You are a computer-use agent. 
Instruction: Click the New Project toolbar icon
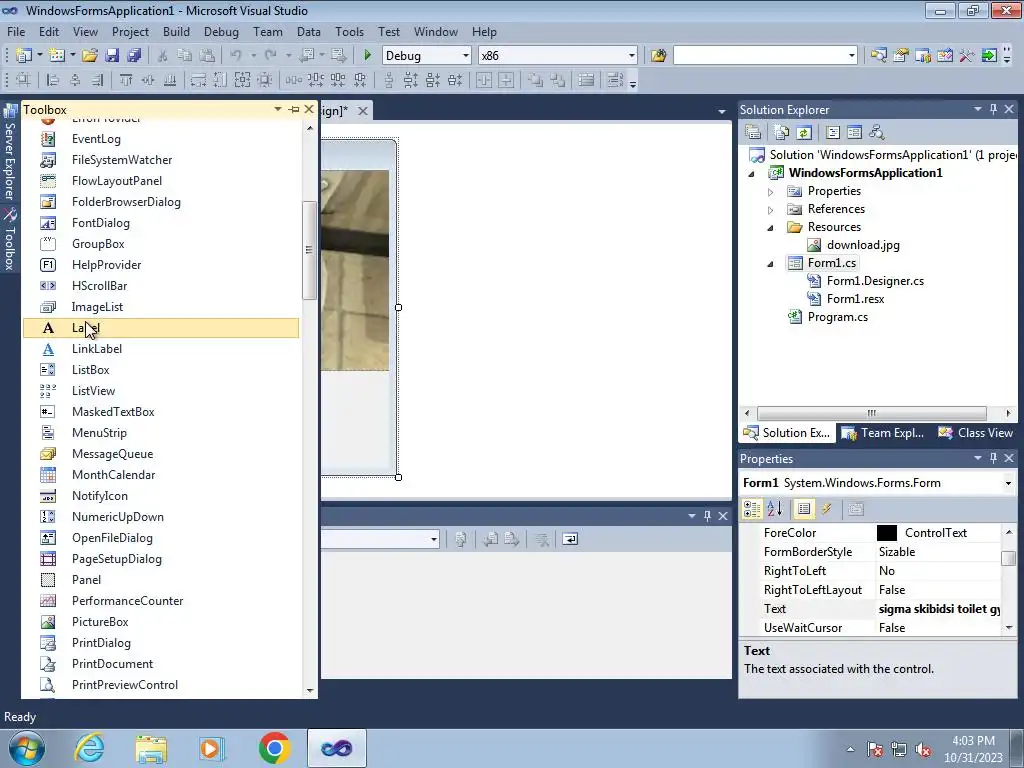point(24,56)
